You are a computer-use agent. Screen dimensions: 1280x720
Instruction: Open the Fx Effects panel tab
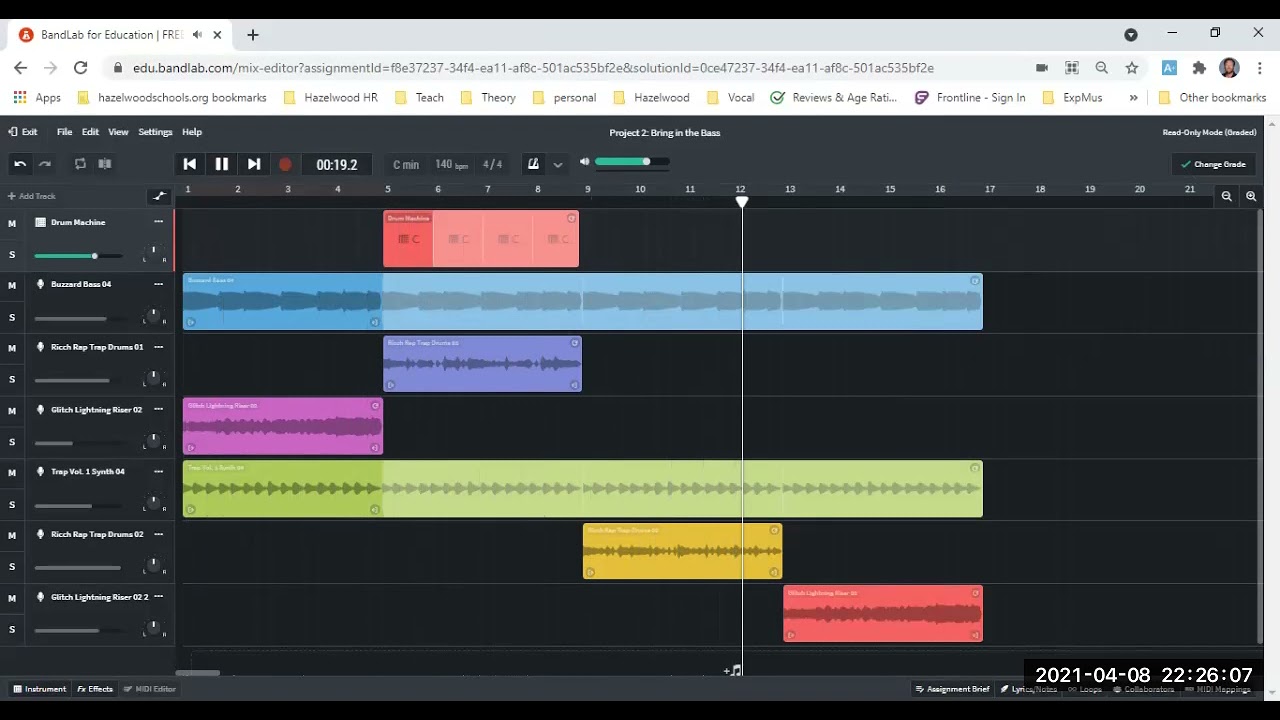(x=95, y=689)
